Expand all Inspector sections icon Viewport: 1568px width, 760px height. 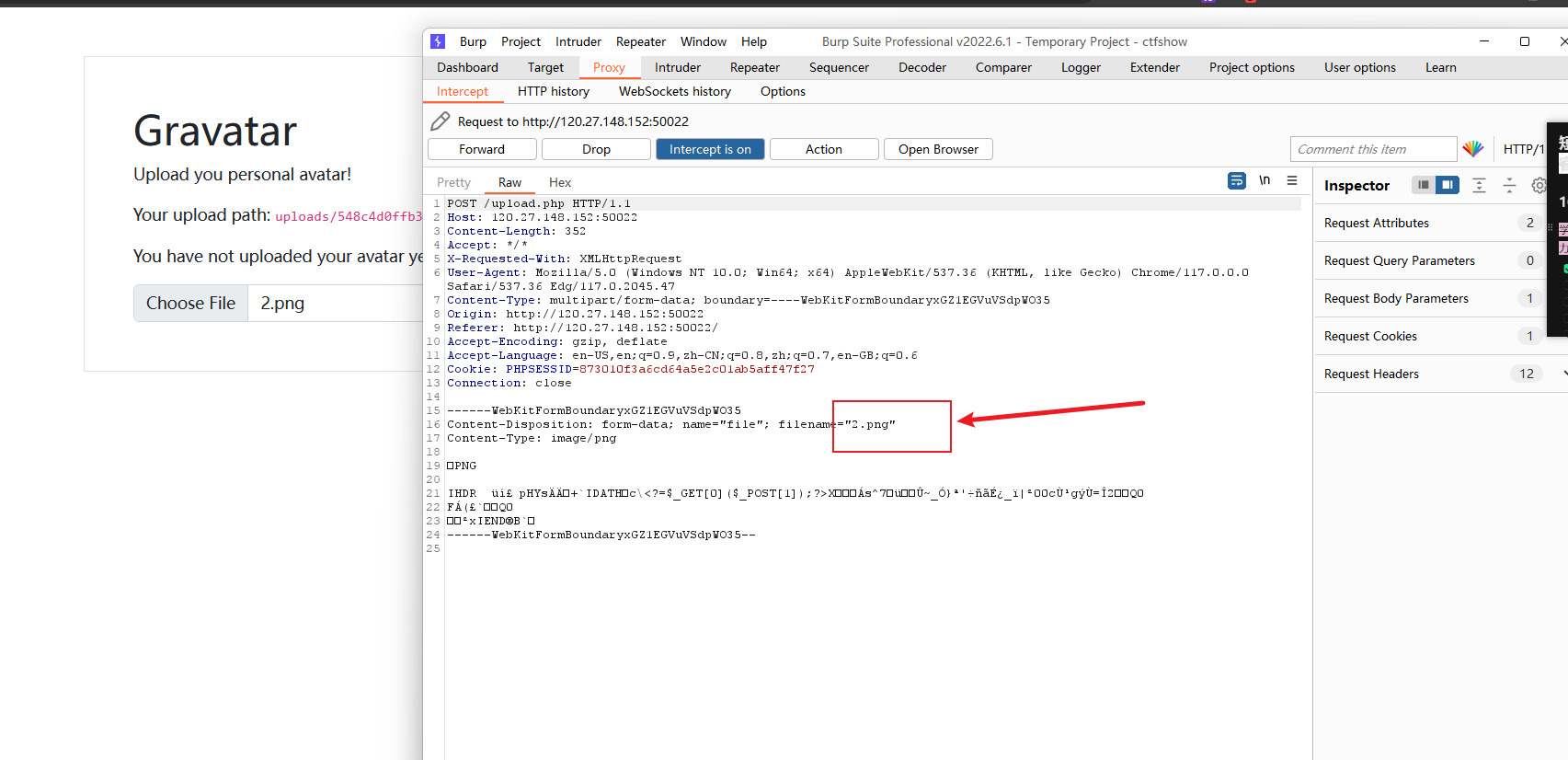[1479, 185]
